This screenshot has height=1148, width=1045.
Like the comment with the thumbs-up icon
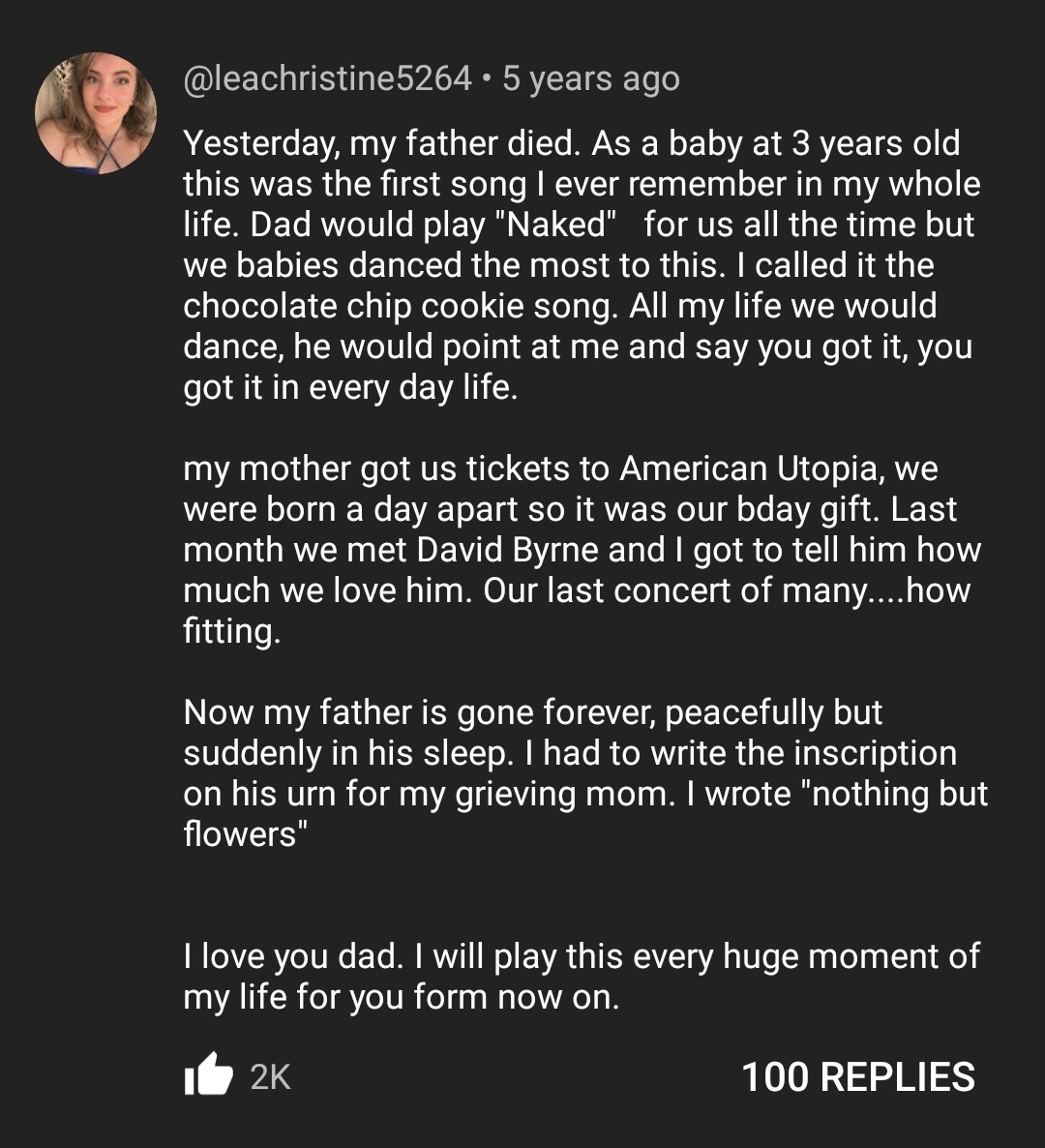209,1074
